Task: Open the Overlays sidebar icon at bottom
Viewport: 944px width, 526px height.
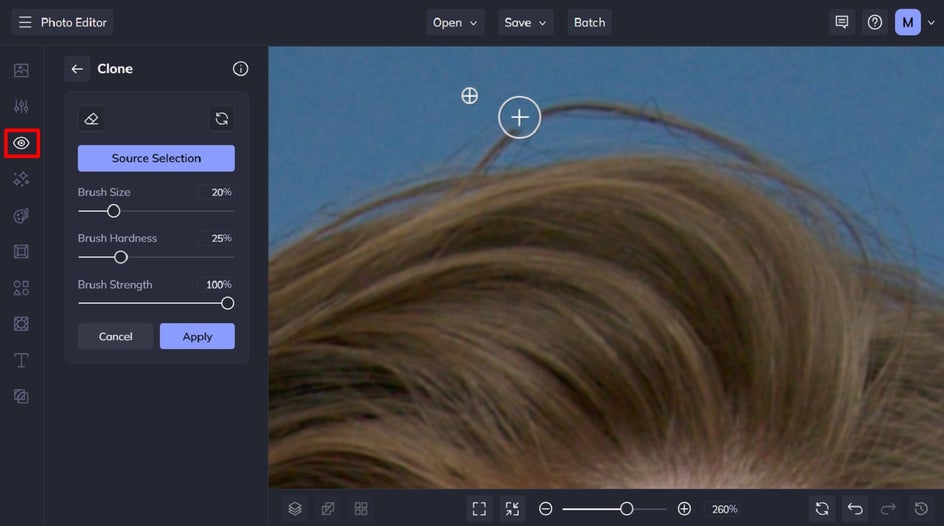Action: (21, 396)
